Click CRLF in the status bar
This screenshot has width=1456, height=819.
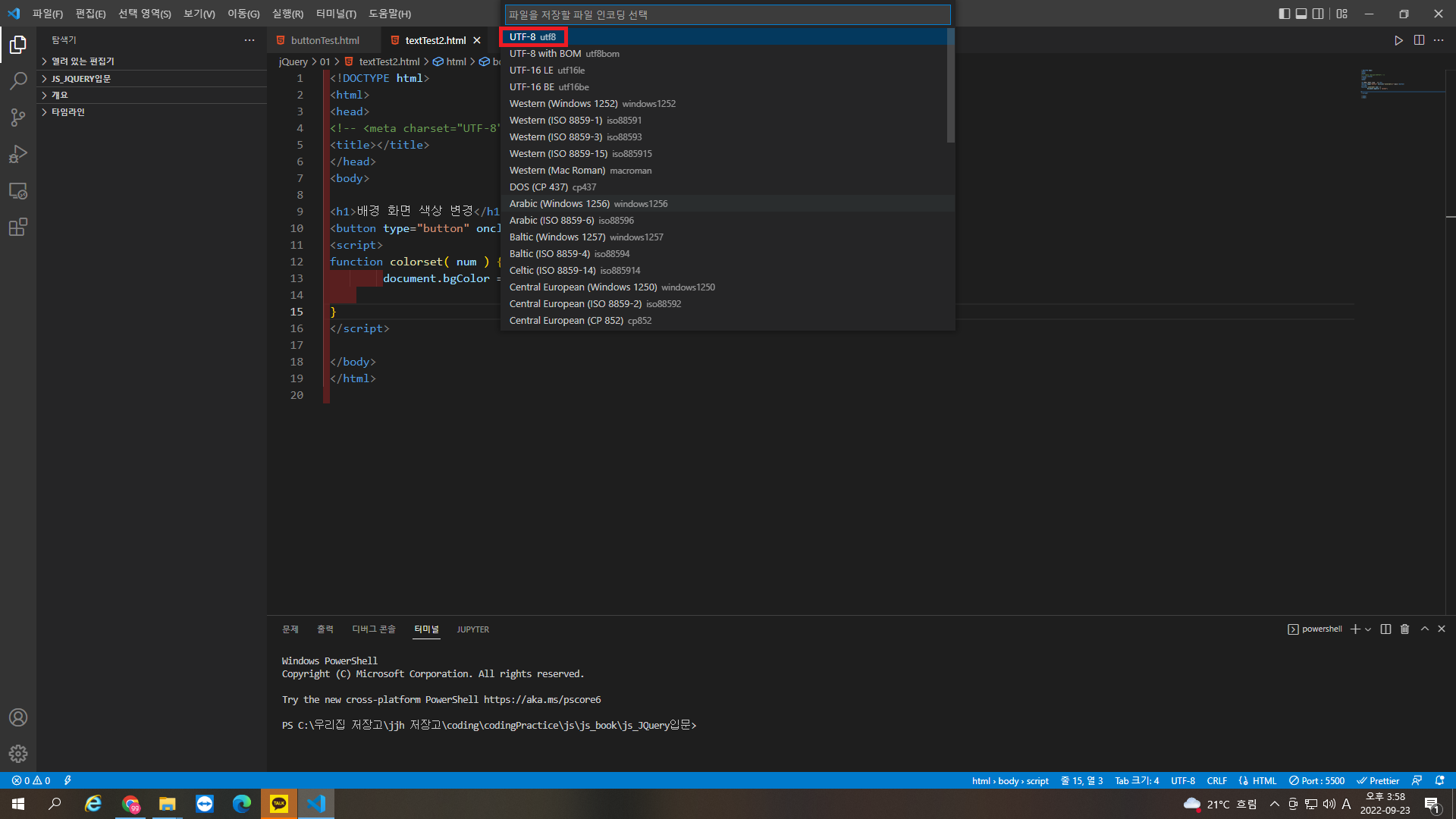pos(1216,780)
